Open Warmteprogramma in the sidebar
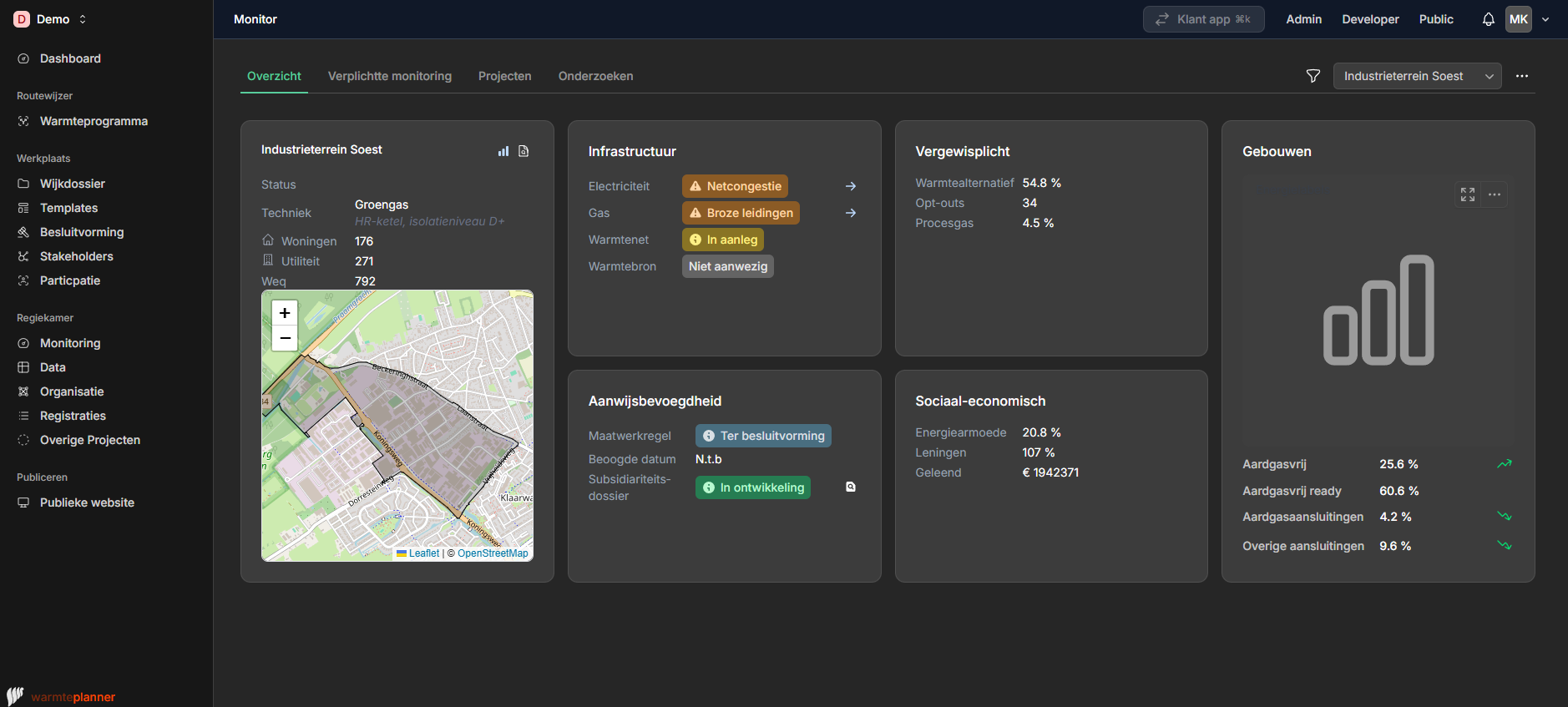Screen dimensions: 1568x707 click(94, 121)
